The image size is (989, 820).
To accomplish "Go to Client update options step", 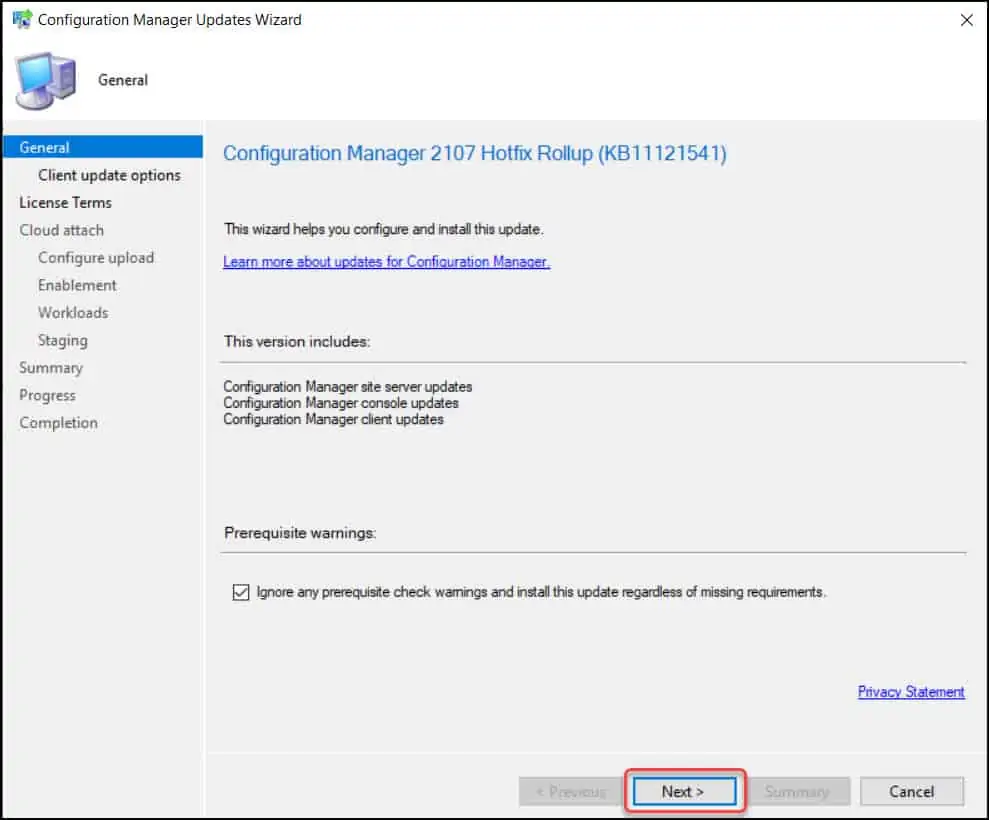I will pyautogui.click(x=109, y=175).
